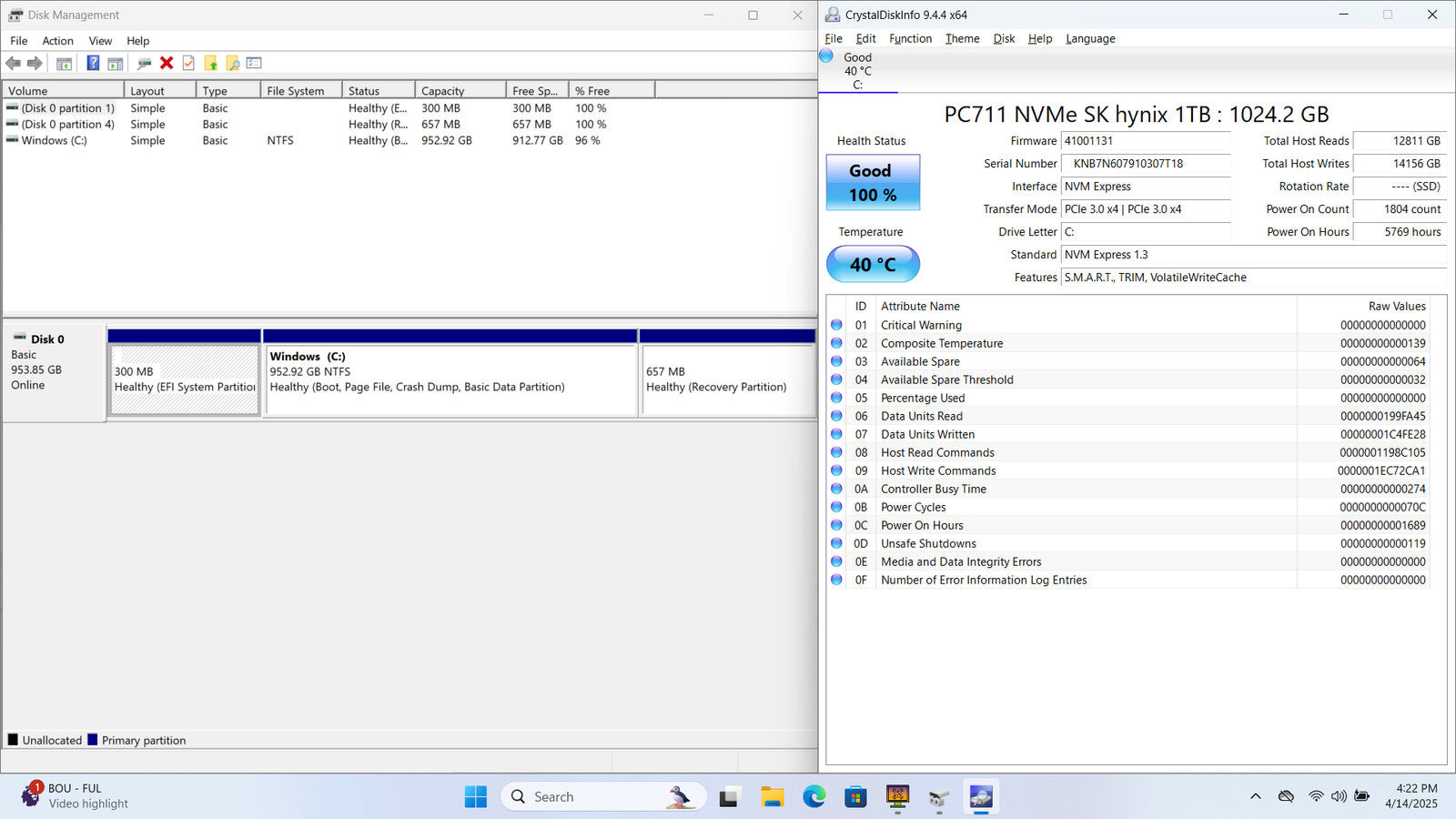The height and width of the screenshot is (819, 1456).
Task: Open Function menu in CrystalDiskInfo
Action: (x=910, y=38)
